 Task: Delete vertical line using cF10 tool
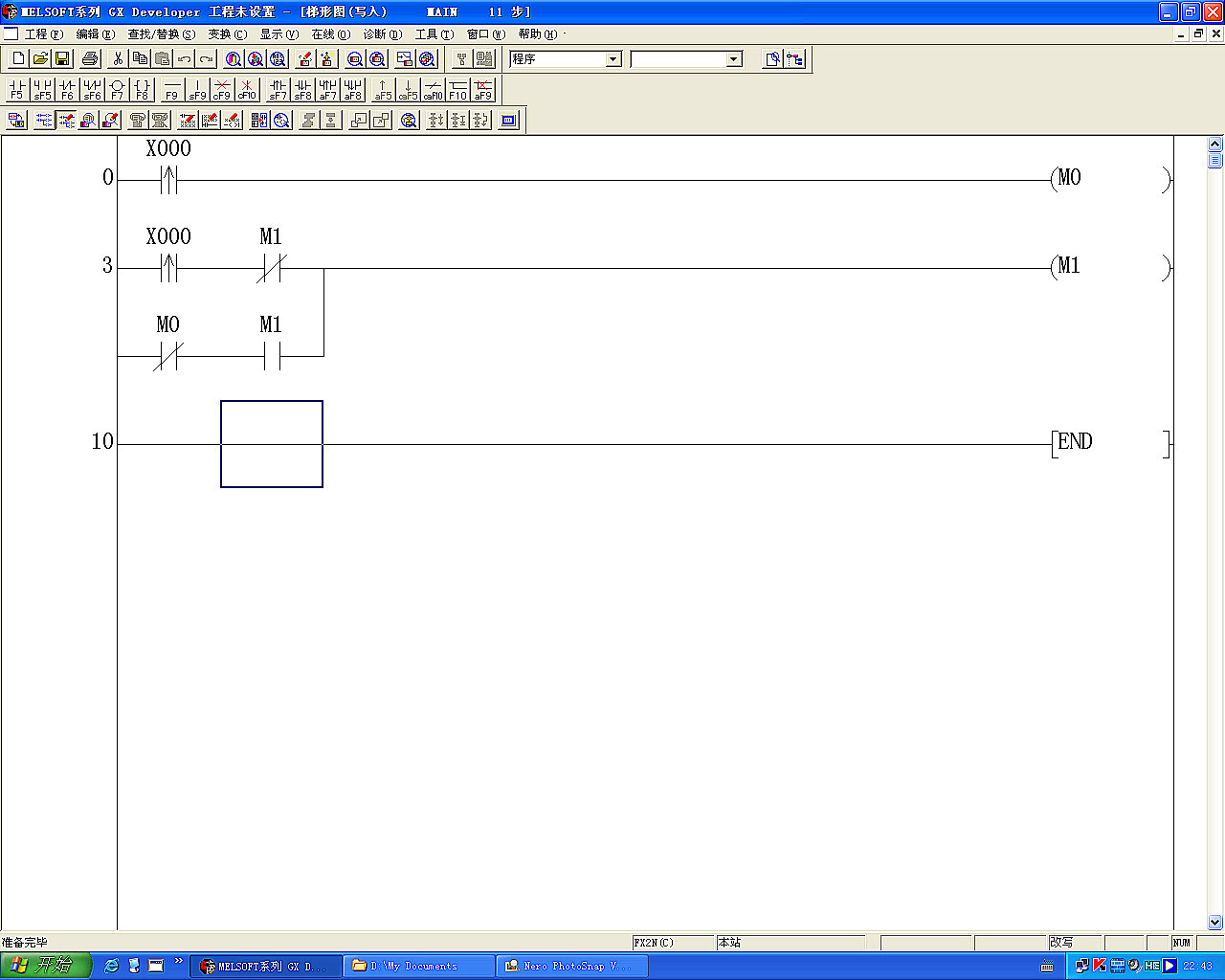pos(247,90)
